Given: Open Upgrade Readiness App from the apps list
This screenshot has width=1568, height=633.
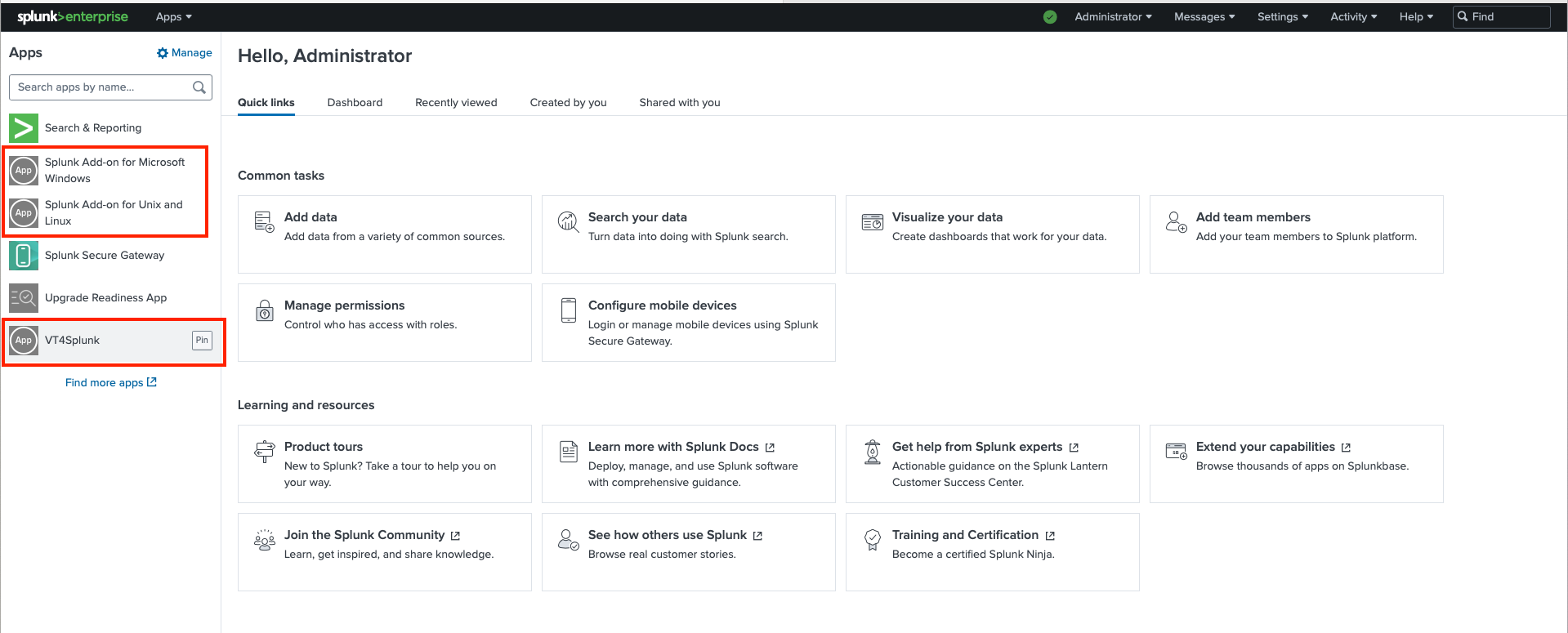Looking at the screenshot, I should pyautogui.click(x=105, y=298).
